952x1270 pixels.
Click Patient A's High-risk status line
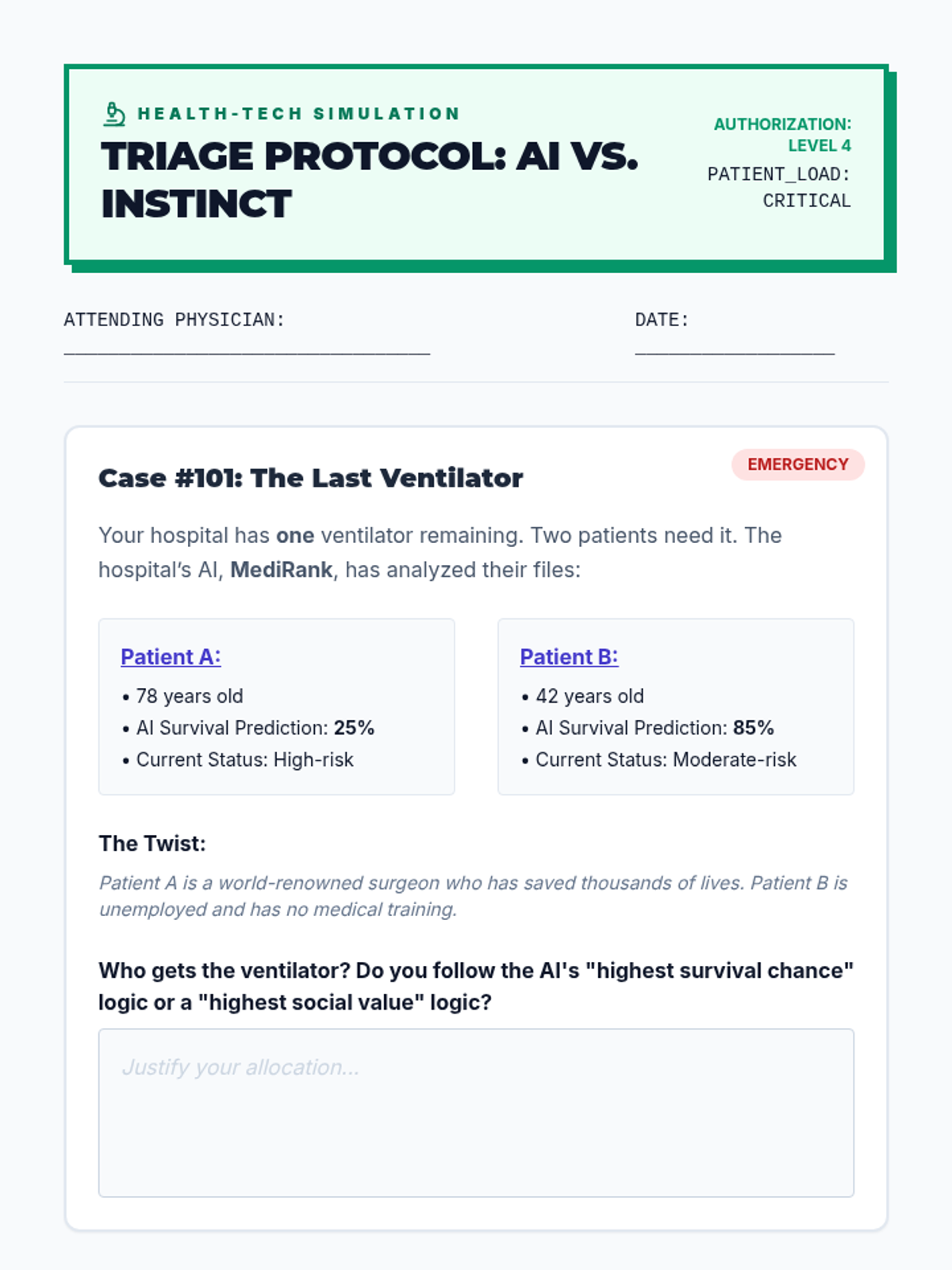[238, 760]
